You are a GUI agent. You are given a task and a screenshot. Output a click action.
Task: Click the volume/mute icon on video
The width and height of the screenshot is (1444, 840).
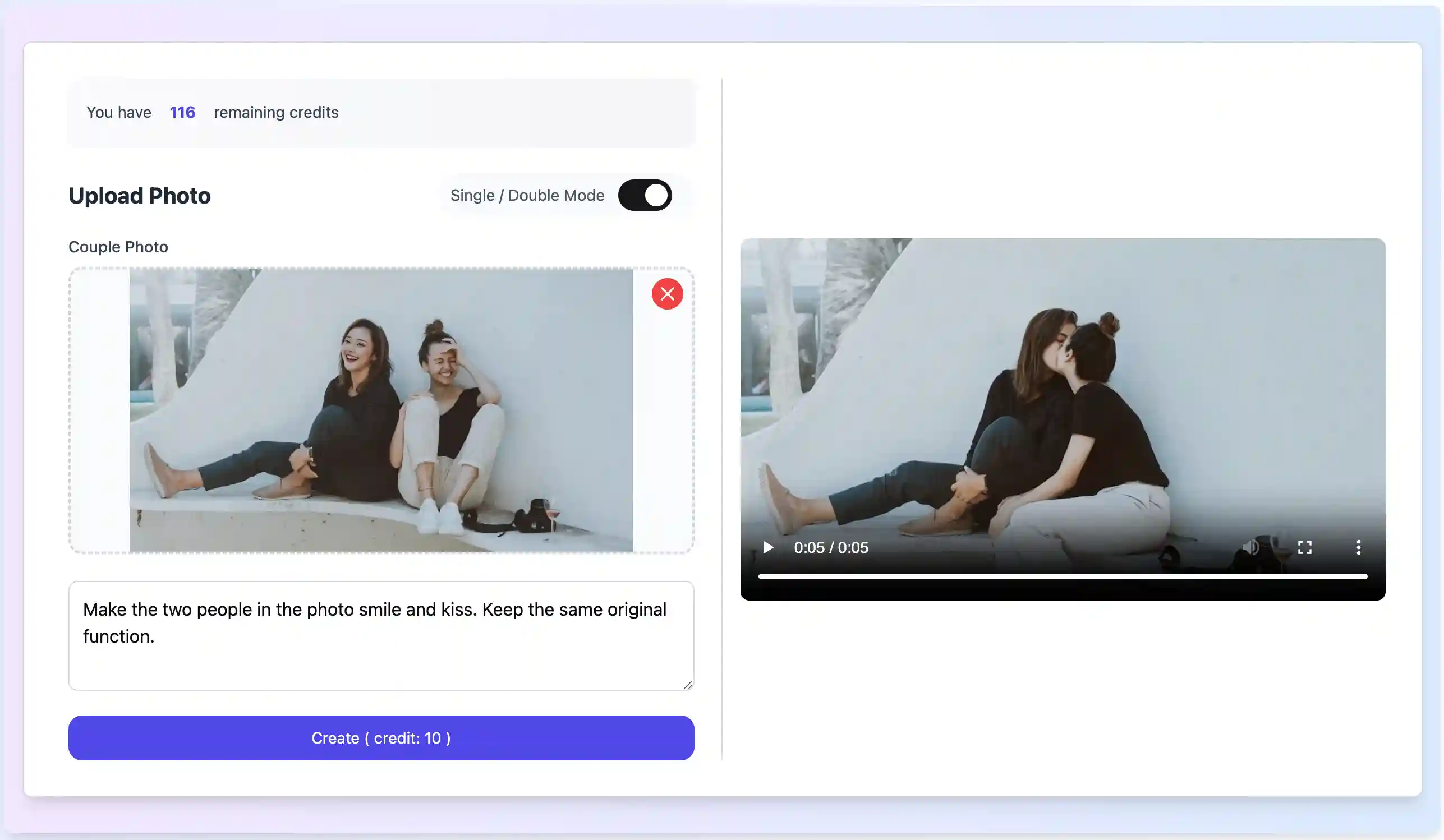point(1251,547)
